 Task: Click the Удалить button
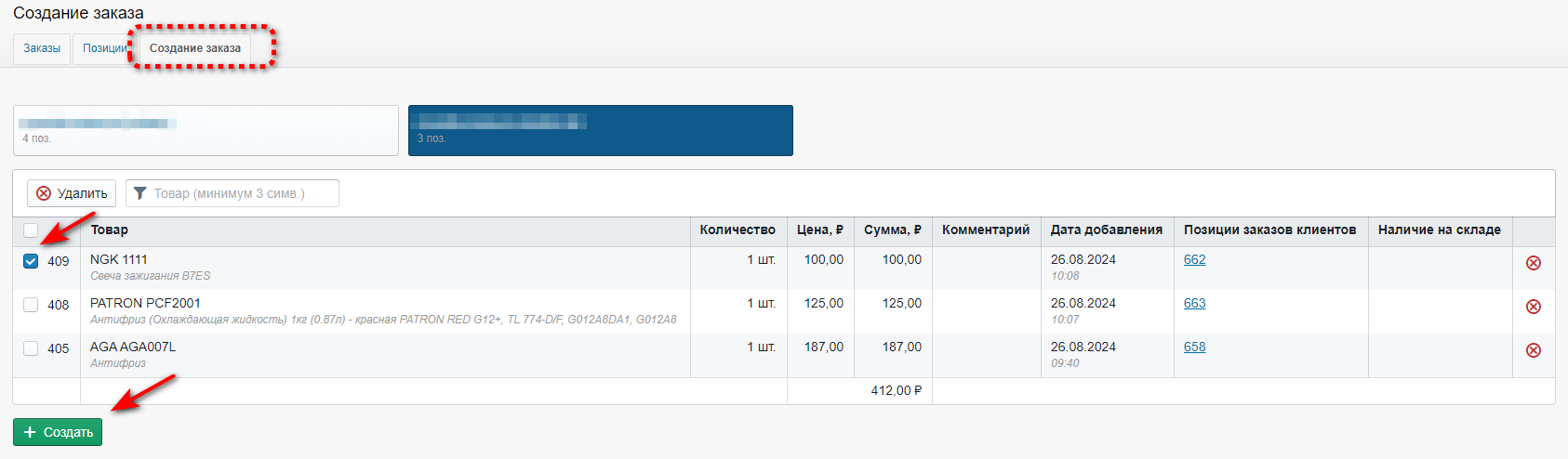pyautogui.click(x=72, y=193)
